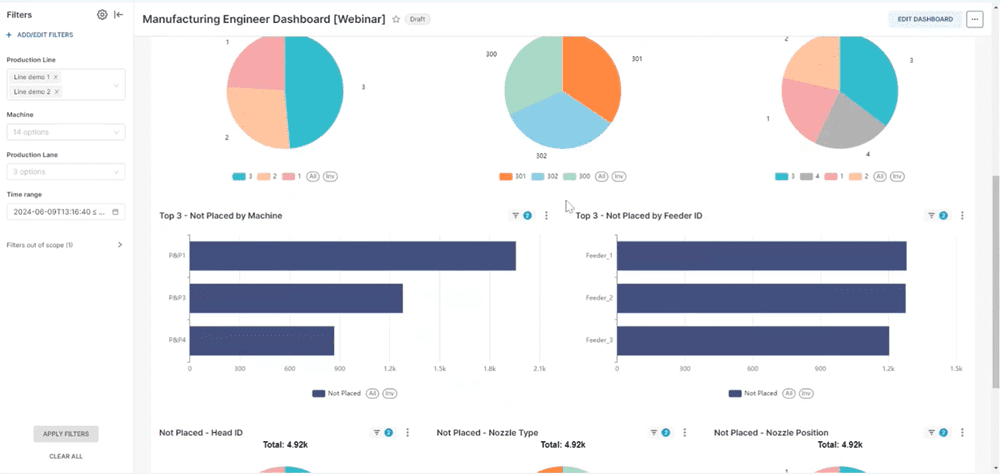Click Inv in machine chart legend

[x=390, y=394]
